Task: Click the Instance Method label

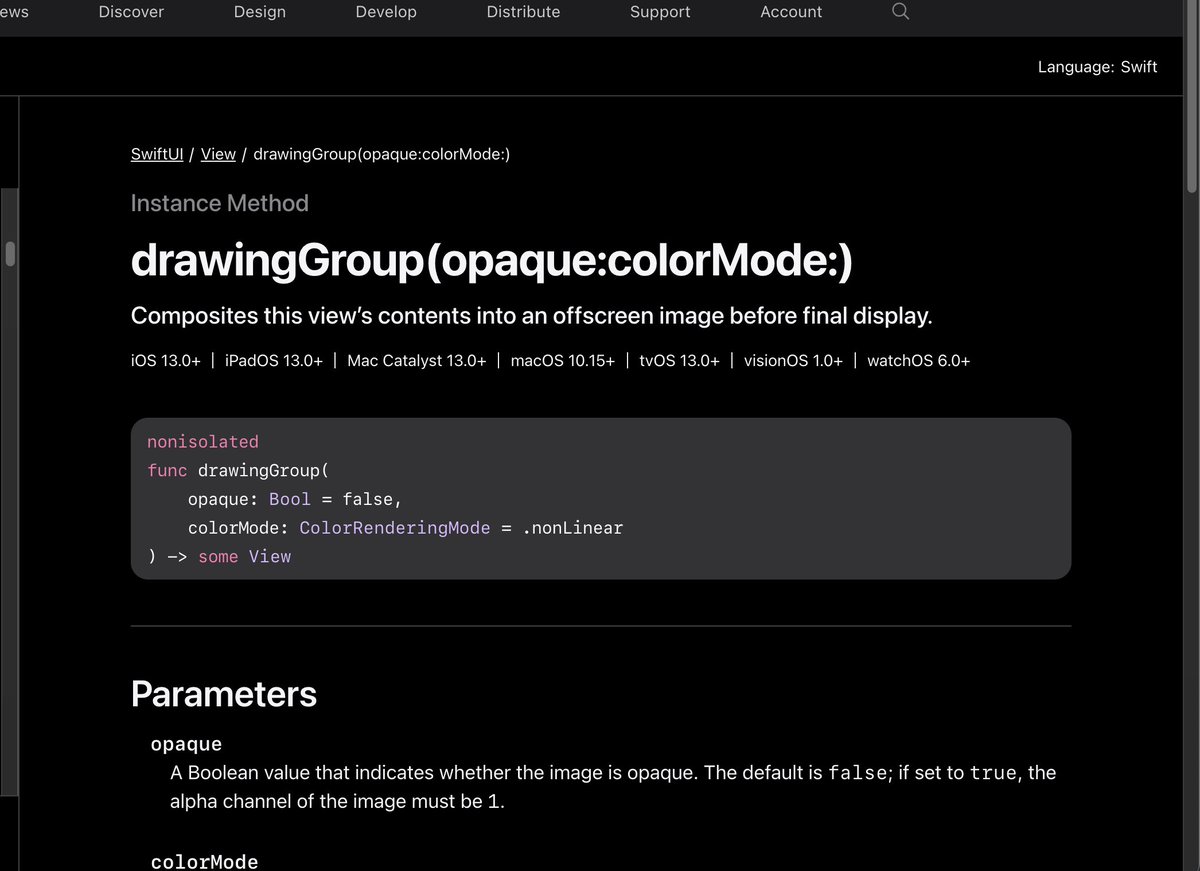Action: coord(220,203)
